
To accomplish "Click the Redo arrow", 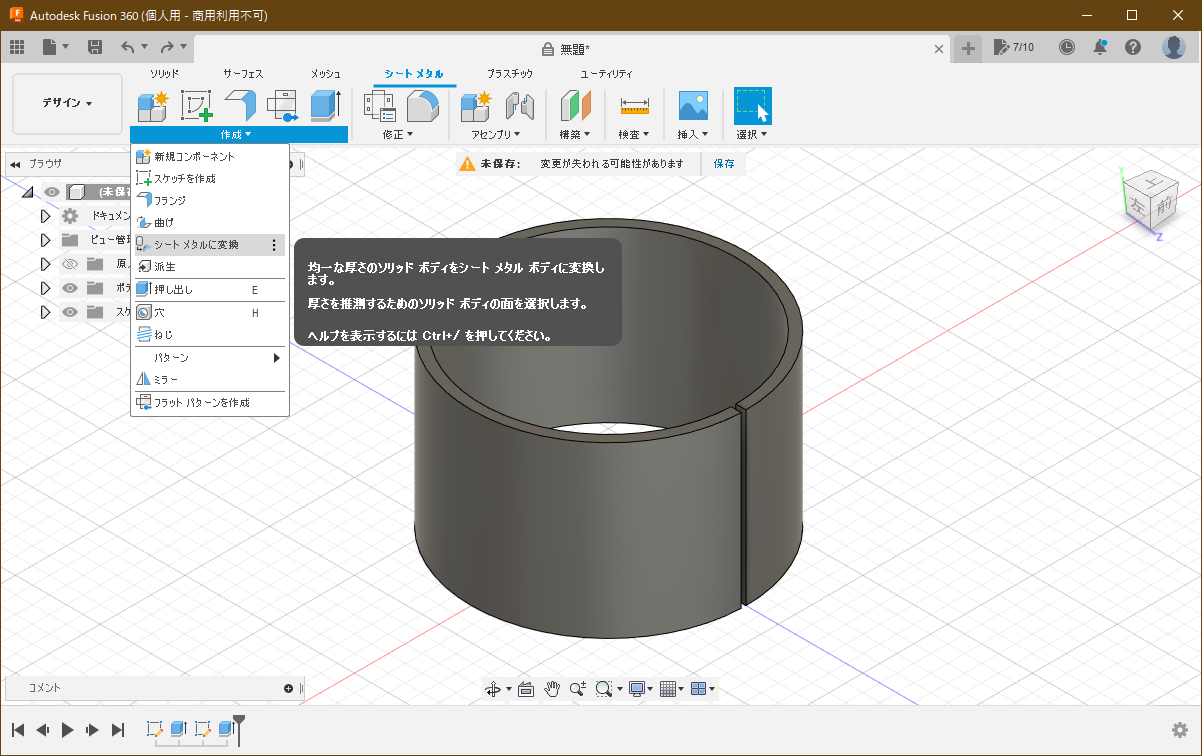I will tap(167, 47).
